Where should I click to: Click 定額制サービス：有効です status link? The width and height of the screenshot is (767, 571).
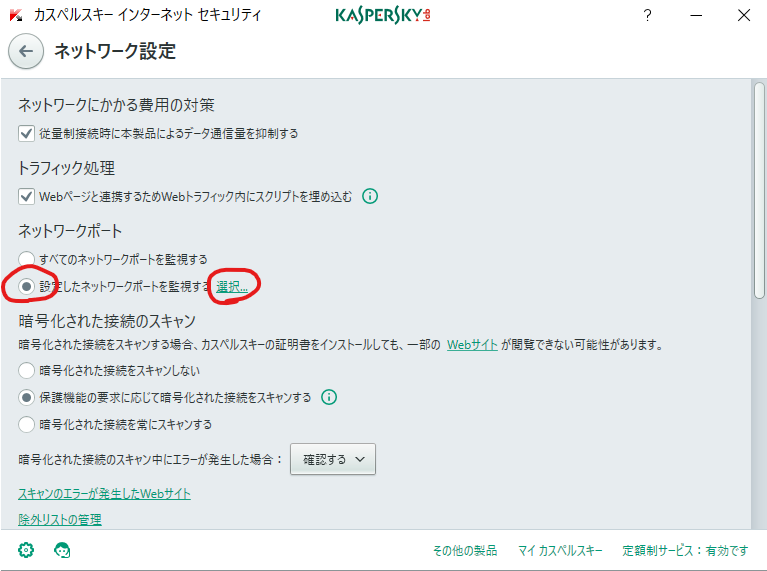[x=685, y=550]
